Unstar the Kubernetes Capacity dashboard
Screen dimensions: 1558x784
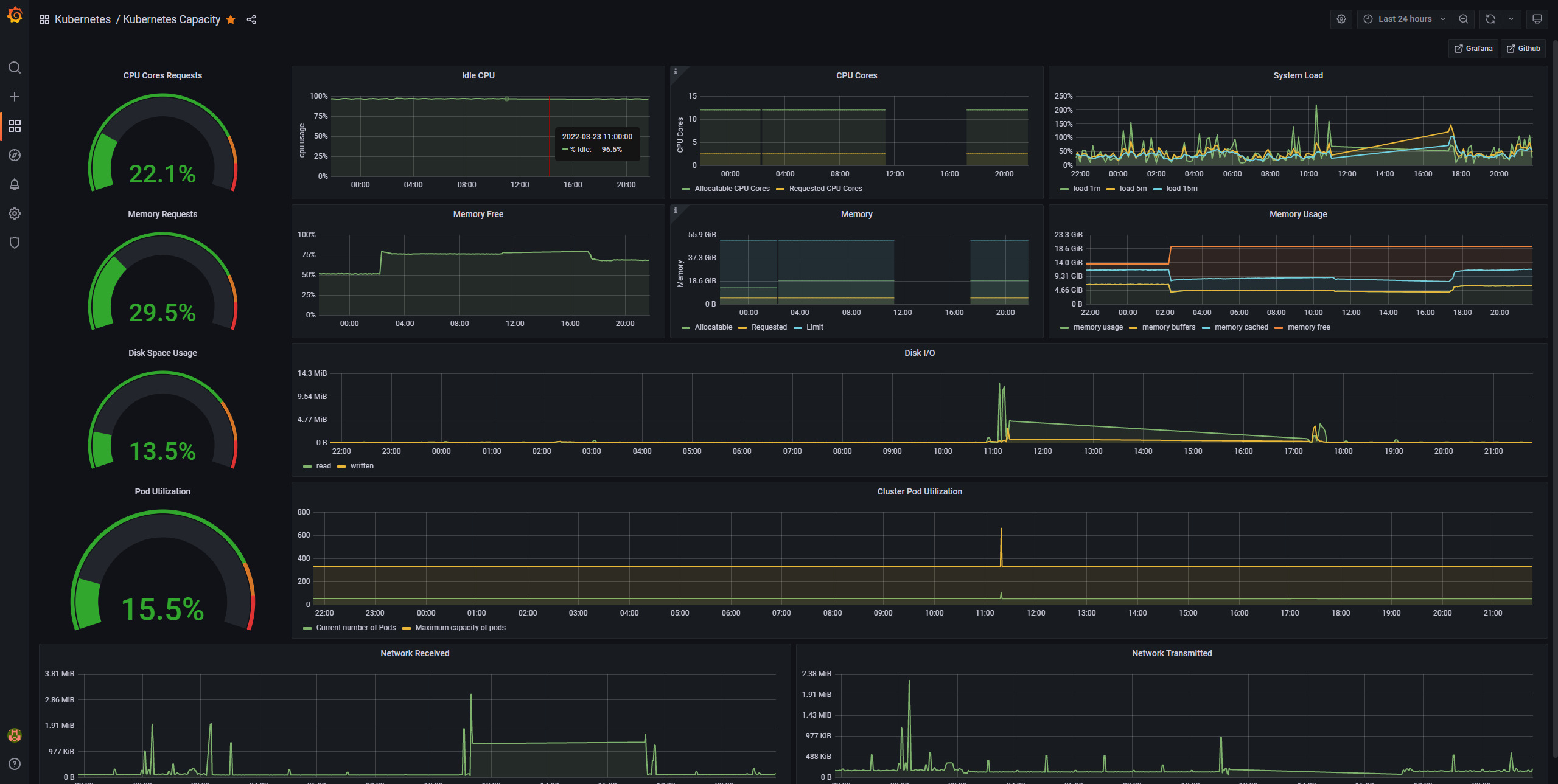[x=231, y=19]
